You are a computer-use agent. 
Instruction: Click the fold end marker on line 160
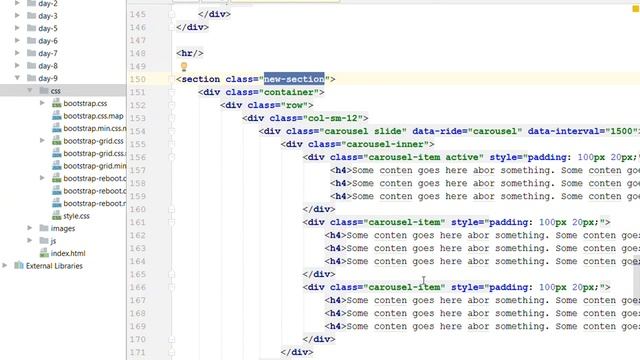pyautogui.click(x=172, y=209)
